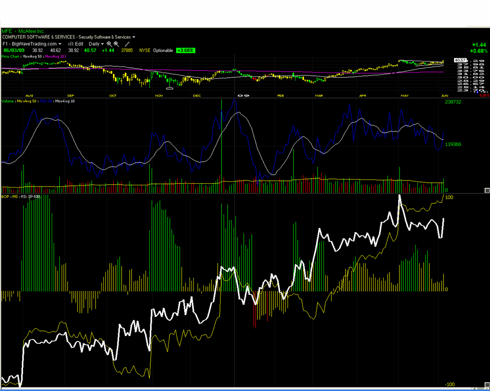The image size is (490, 391).
Task: Click the 40.62 high price value
Action: tap(56, 50)
